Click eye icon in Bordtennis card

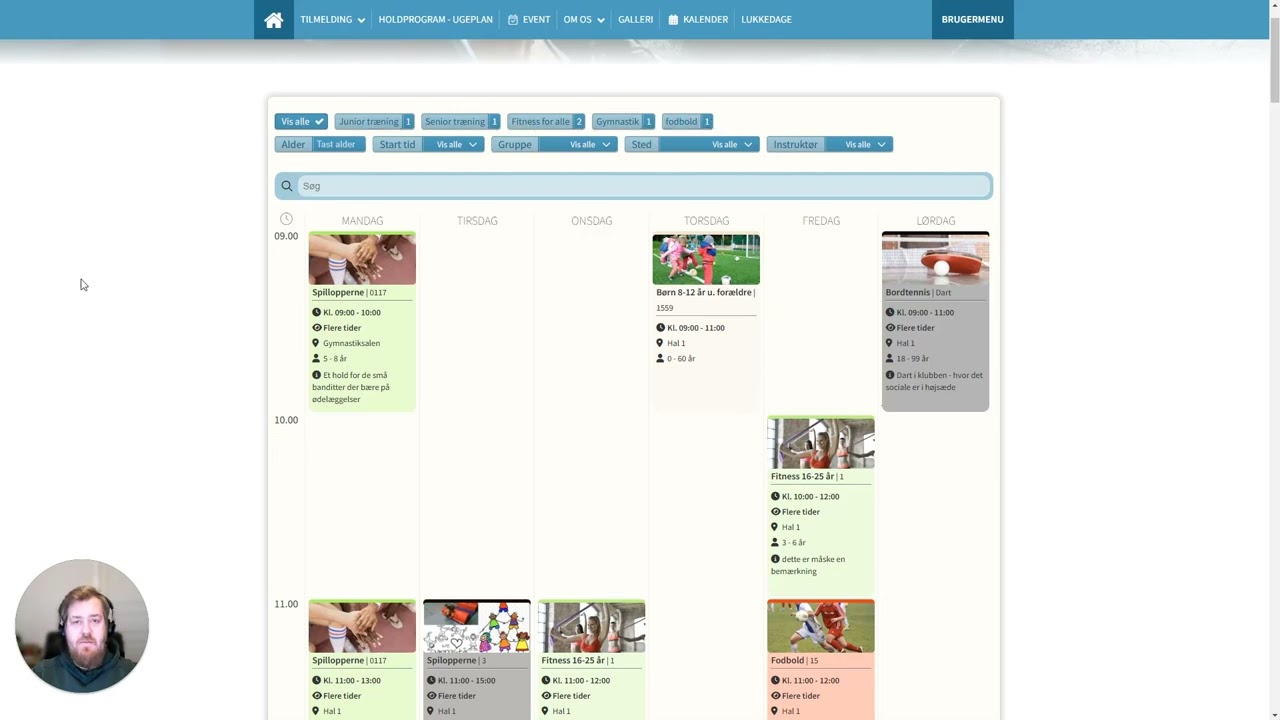(890, 328)
